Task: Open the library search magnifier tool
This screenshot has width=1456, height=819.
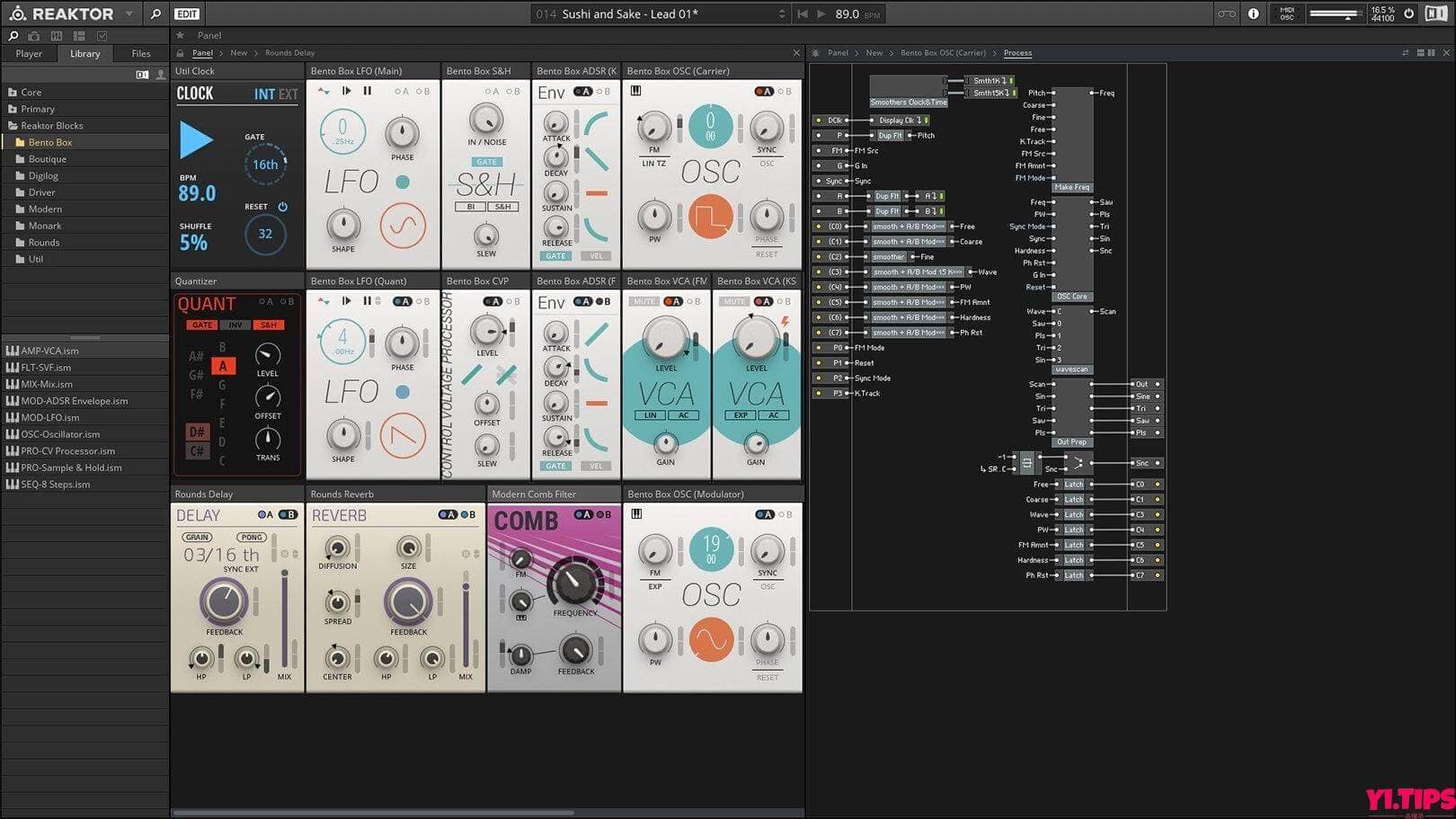Action: 13,35
